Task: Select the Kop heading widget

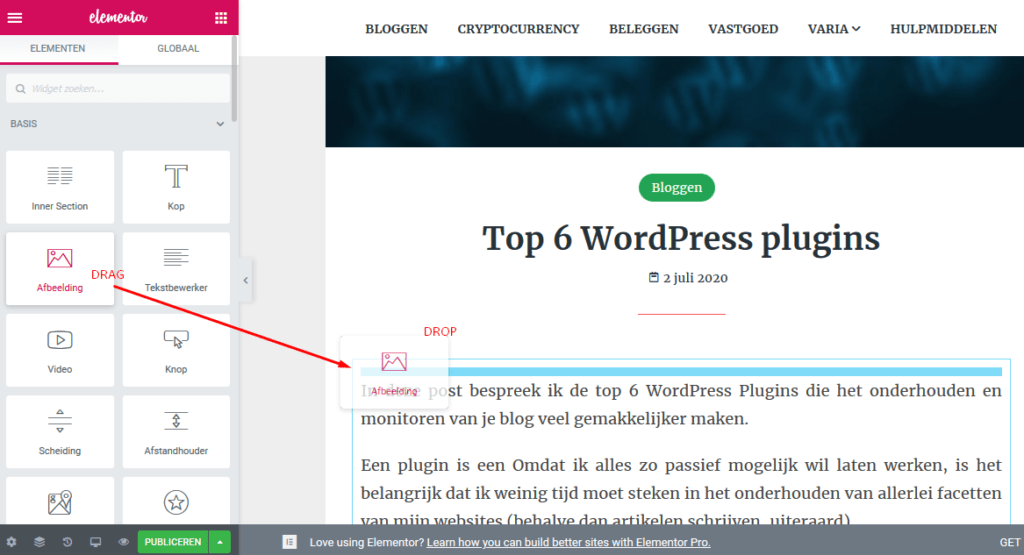Action: (176, 187)
